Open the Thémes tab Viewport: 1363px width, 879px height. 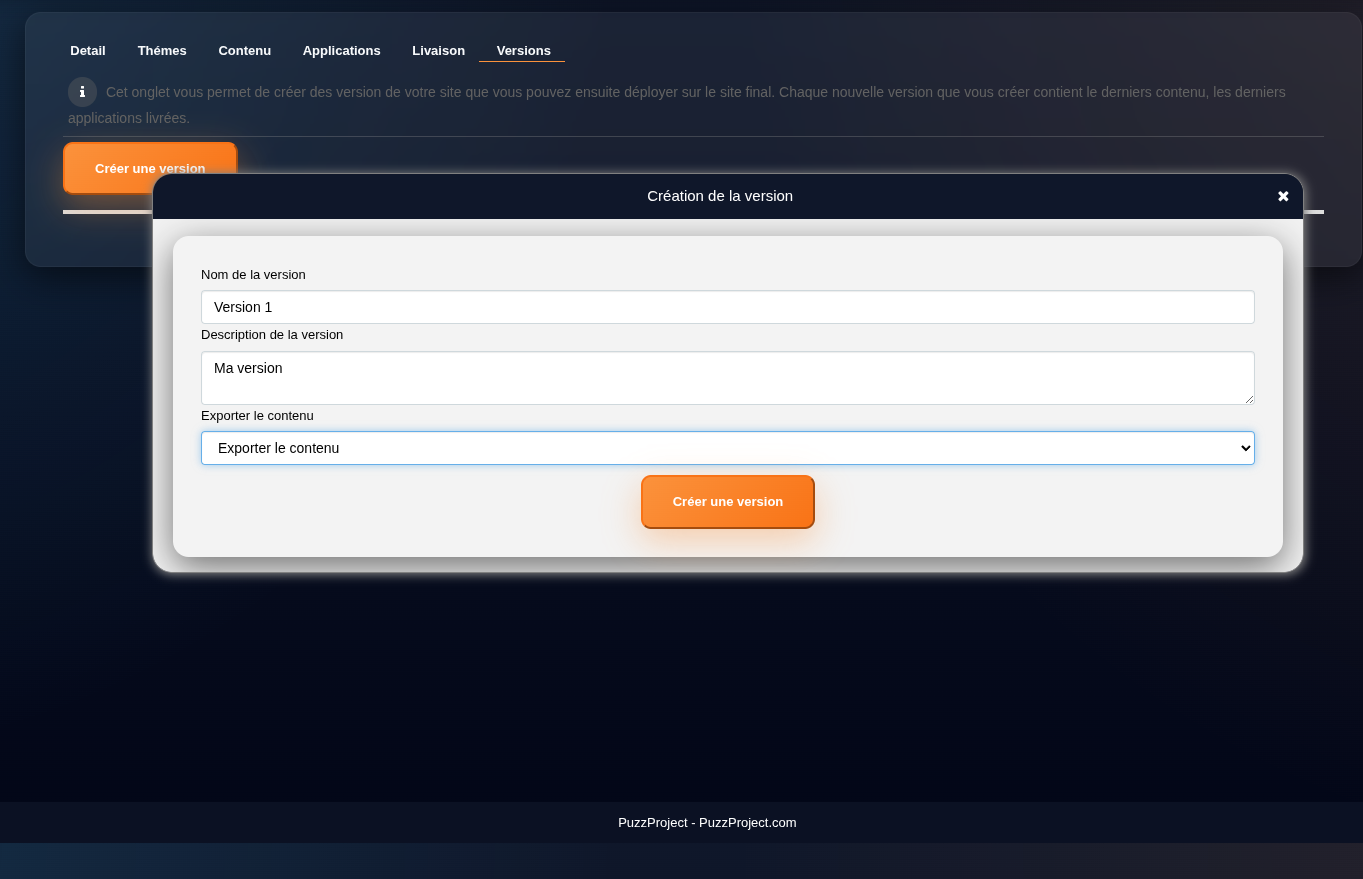coord(162,51)
